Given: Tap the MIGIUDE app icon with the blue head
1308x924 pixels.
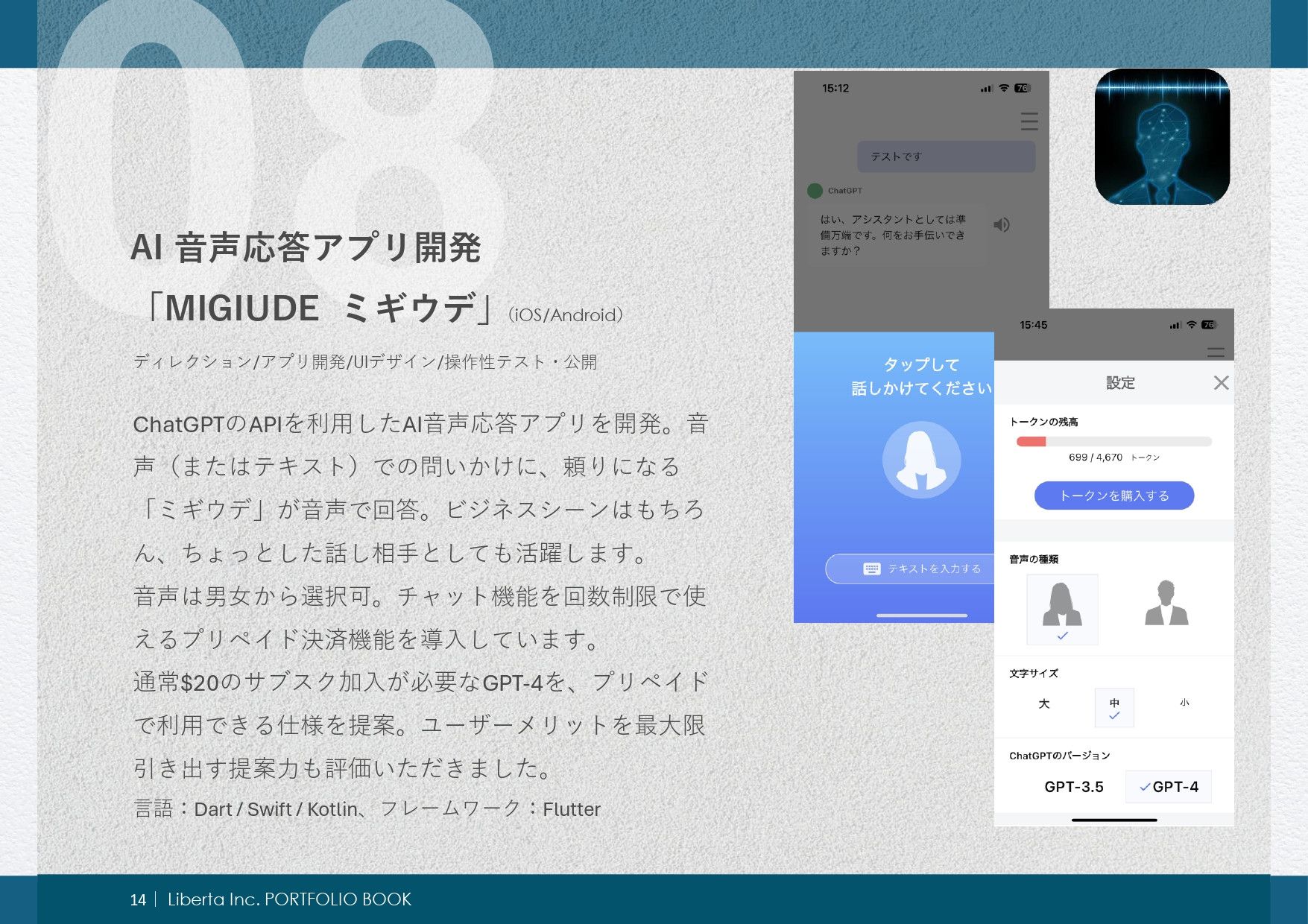Looking at the screenshot, I should 1161,136.
